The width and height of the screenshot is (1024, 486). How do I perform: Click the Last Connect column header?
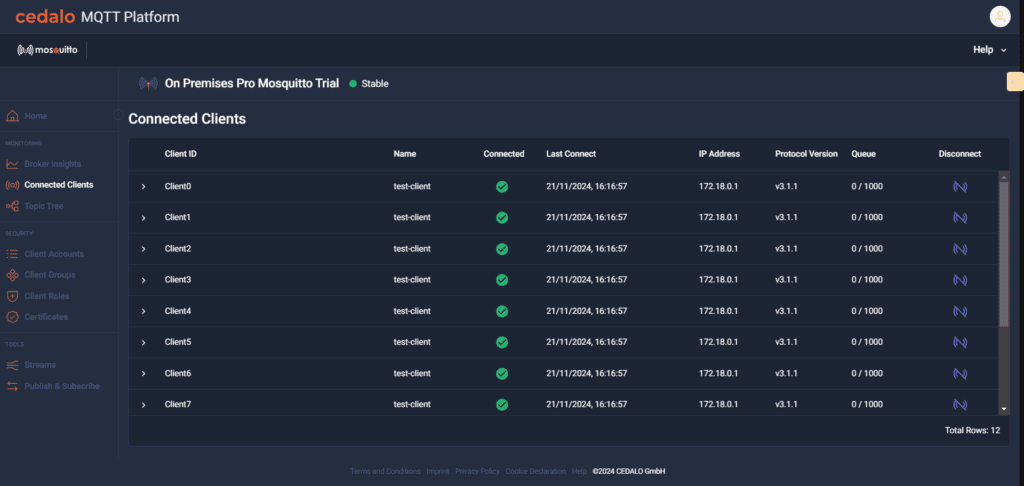[x=571, y=154]
